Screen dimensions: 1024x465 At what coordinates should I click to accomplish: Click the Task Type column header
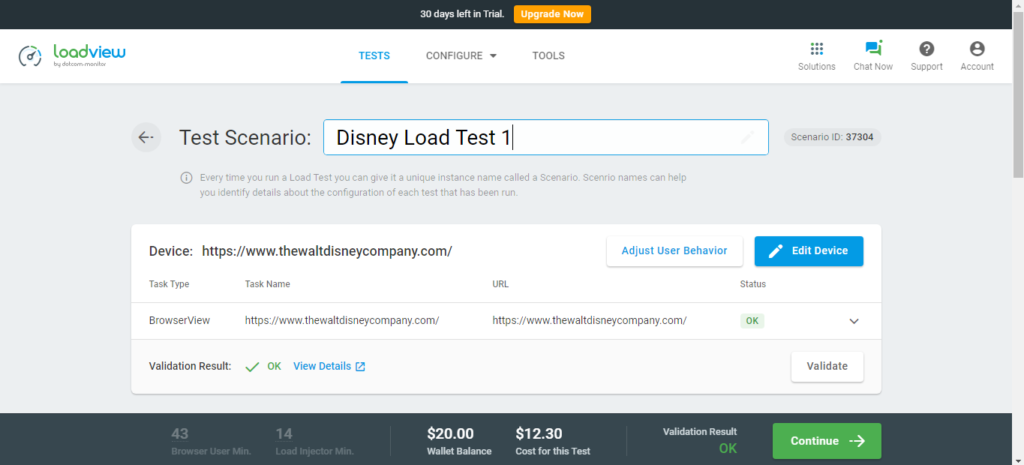click(169, 284)
